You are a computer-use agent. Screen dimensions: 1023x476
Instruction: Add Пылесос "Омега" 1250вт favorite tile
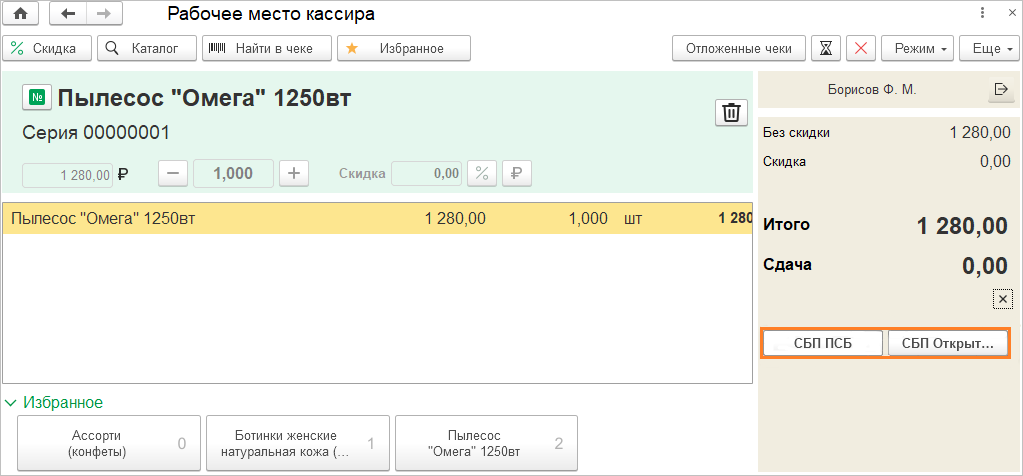(x=486, y=443)
